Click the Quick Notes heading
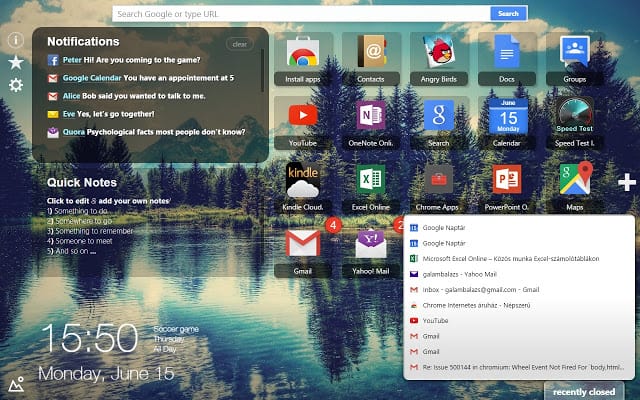The image size is (640, 400). (x=82, y=182)
